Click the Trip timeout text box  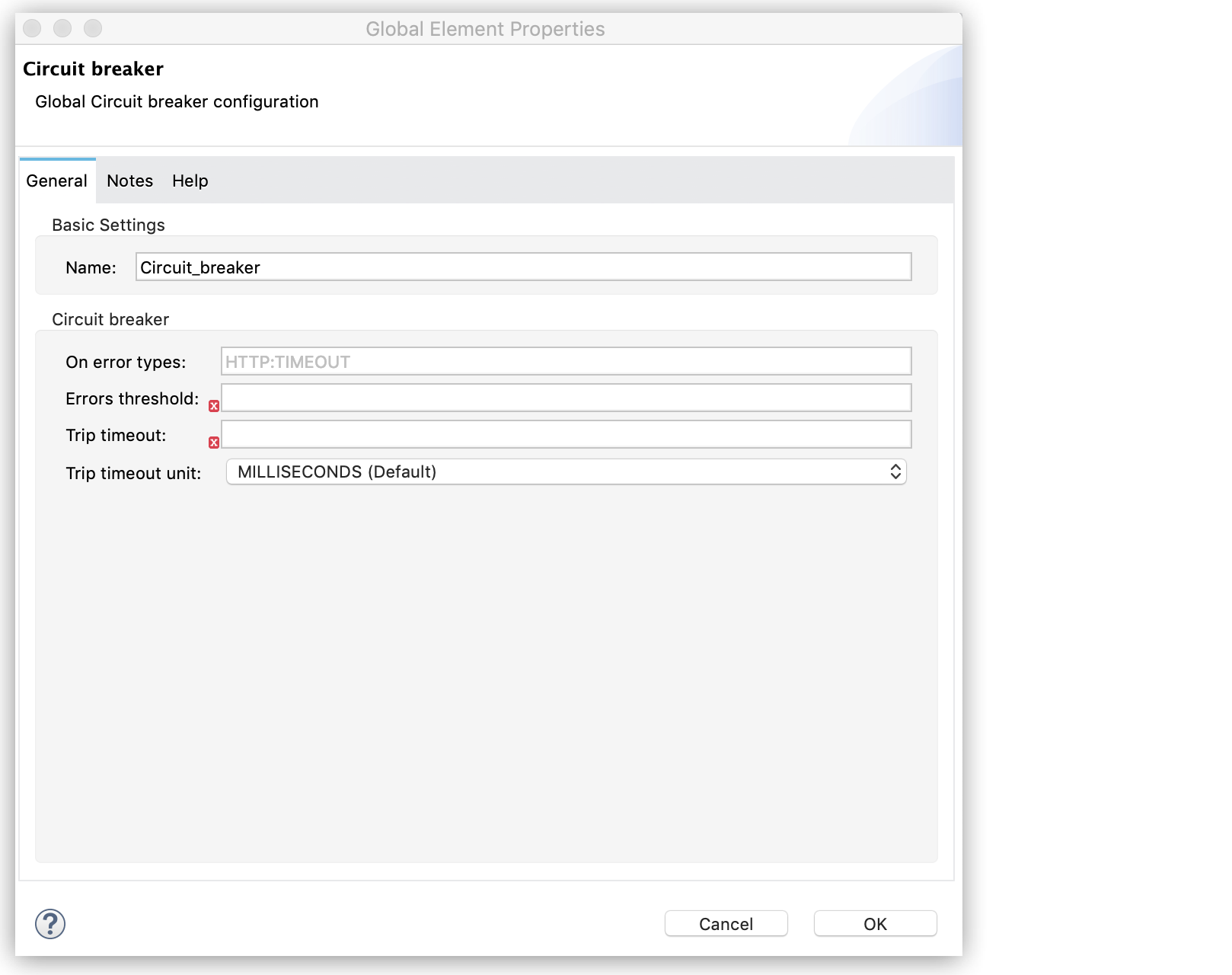coord(567,434)
